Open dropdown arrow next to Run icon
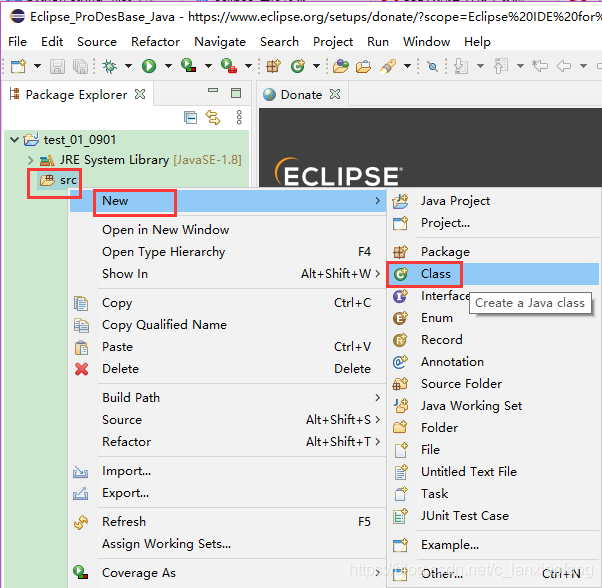 (x=168, y=66)
